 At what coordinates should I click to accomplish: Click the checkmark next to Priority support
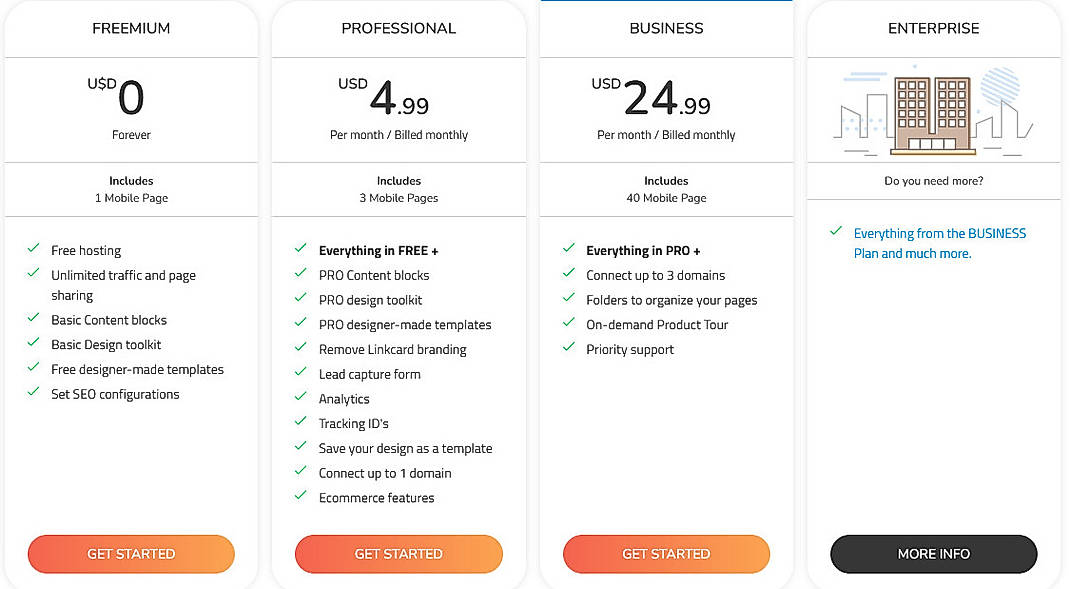pyautogui.click(x=568, y=349)
